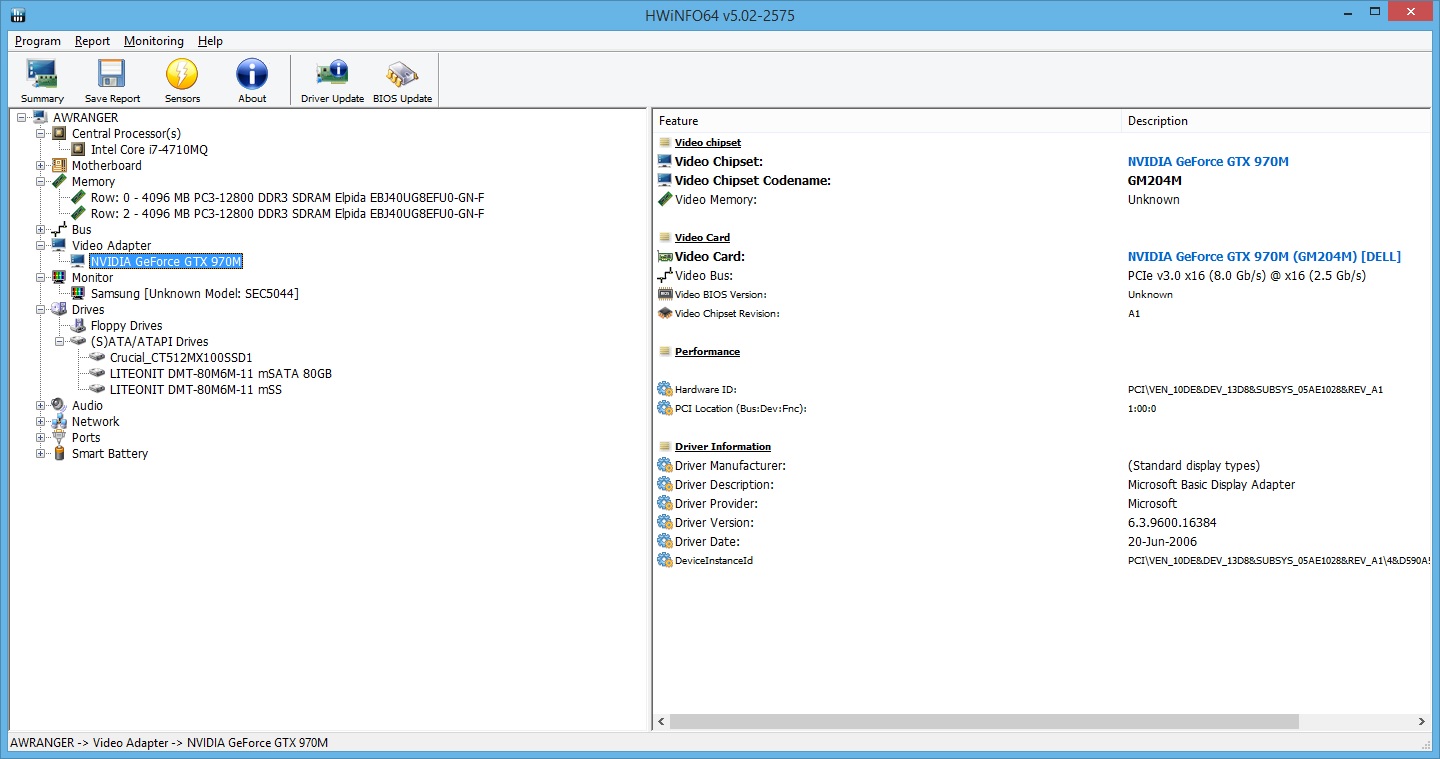The height and width of the screenshot is (759, 1440).
Task: Click the horizontal scrollbar thumb in details pane
Action: 984,721
